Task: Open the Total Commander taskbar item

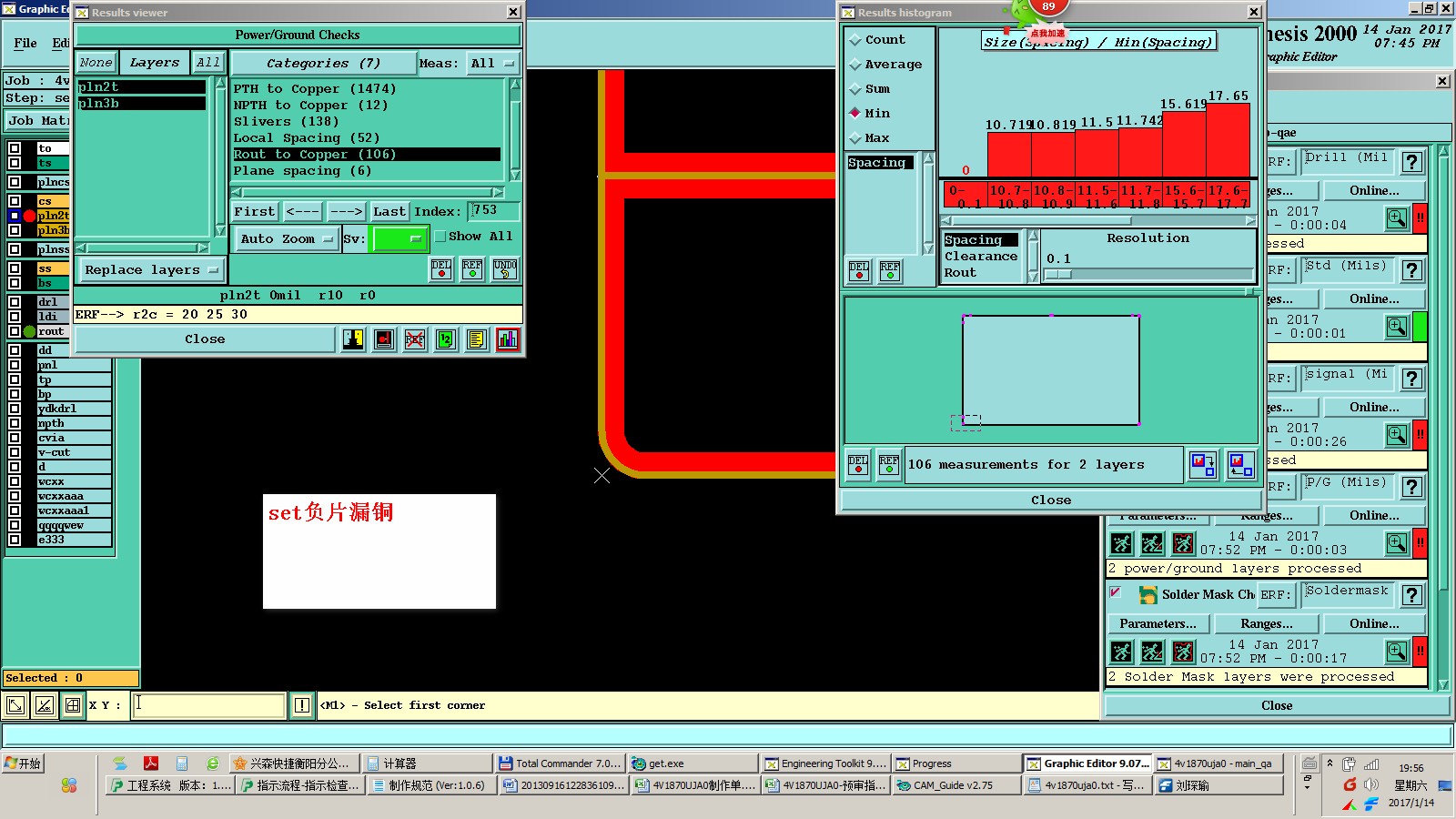Action: coord(560,763)
